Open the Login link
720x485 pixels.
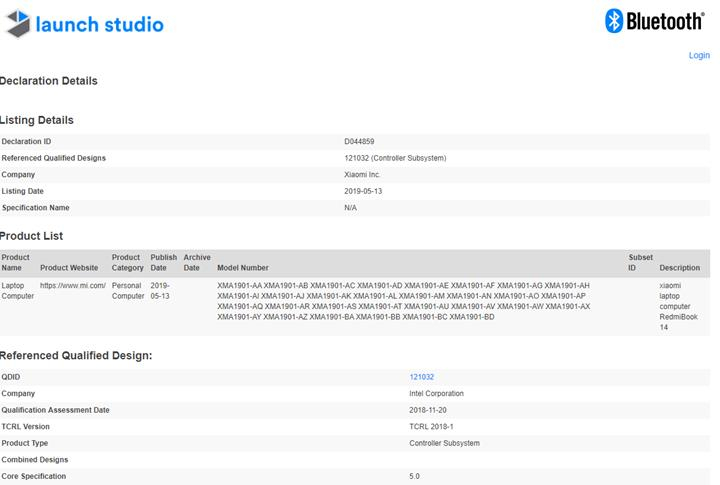point(699,55)
